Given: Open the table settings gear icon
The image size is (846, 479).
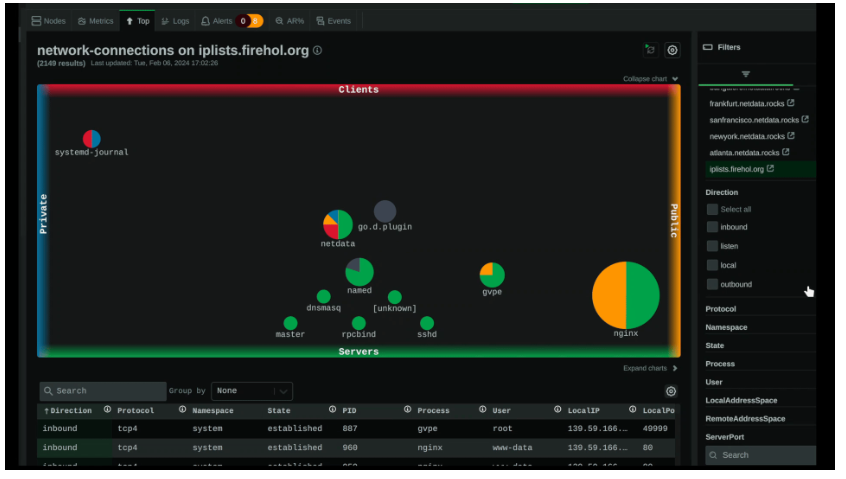Looking at the screenshot, I should pyautogui.click(x=671, y=391).
